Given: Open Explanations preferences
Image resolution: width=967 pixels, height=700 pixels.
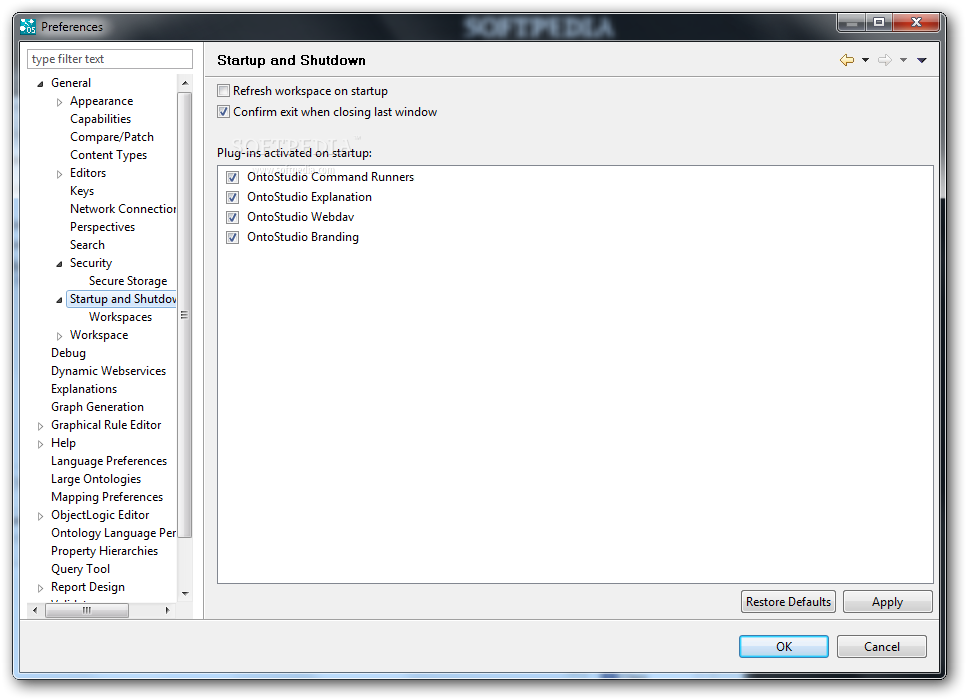Looking at the screenshot, I should point(84,389).
